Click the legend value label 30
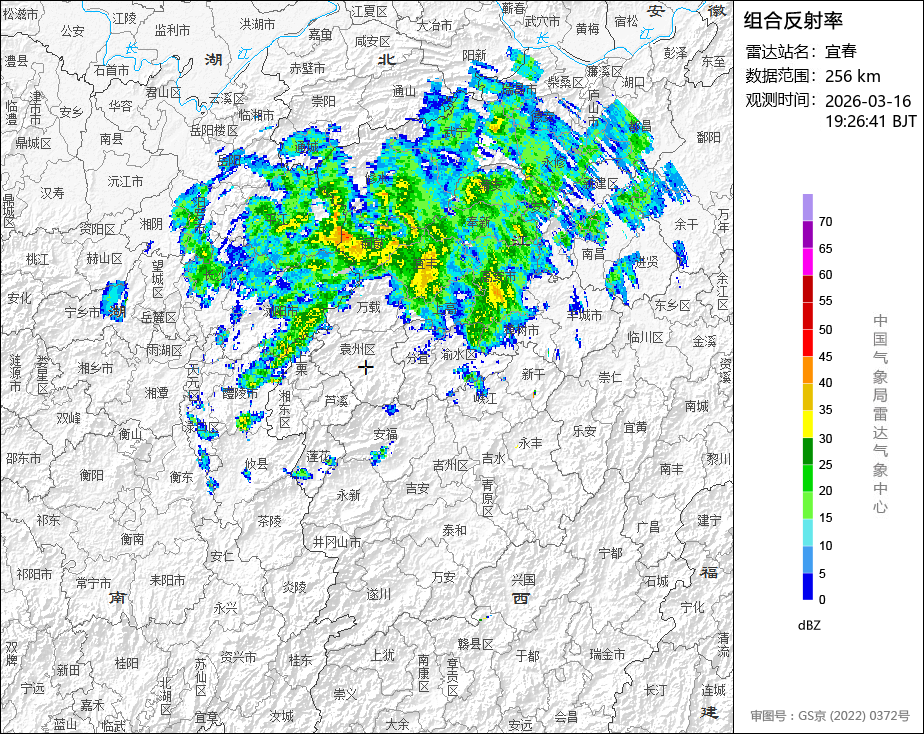 coord(826,439)
